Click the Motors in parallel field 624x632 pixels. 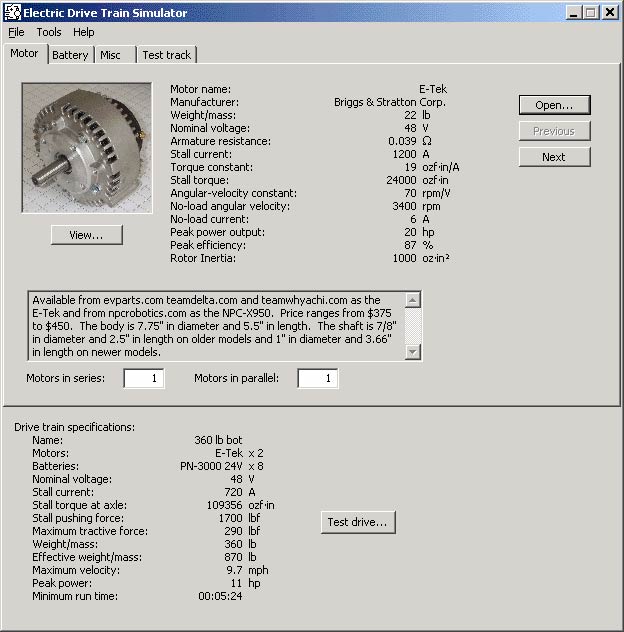pos(318,378)
